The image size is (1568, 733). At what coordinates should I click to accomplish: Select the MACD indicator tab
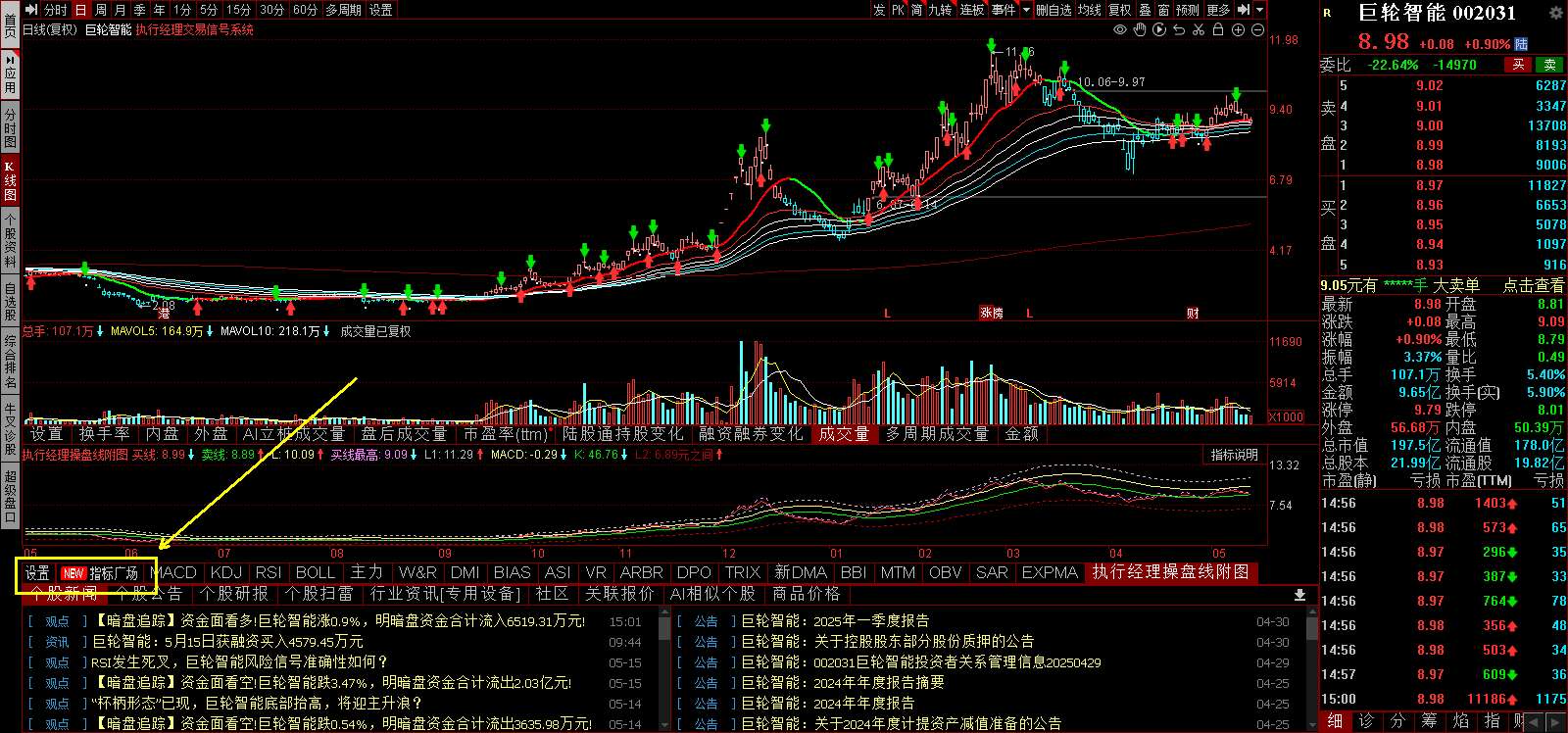(173, 572)
